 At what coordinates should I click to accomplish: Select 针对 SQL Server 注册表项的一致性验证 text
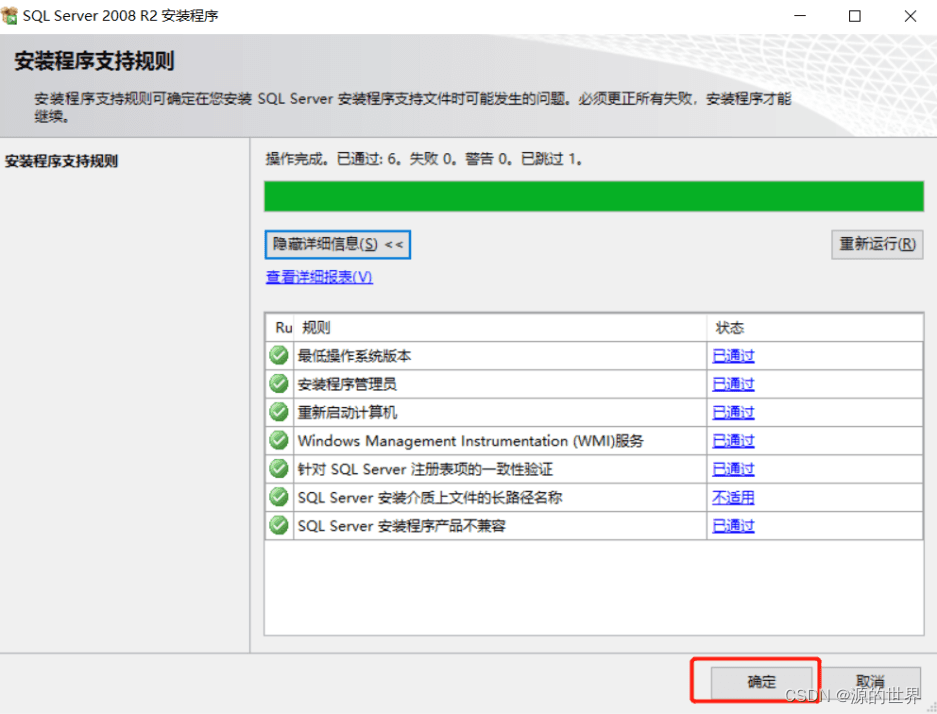(425, 470)
